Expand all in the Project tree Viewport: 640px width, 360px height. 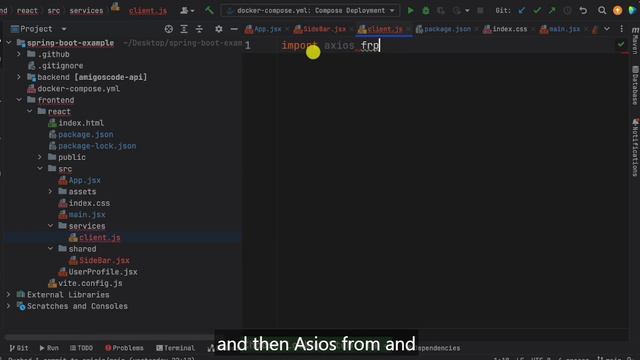pyautogui.click(x=184, y=29)
